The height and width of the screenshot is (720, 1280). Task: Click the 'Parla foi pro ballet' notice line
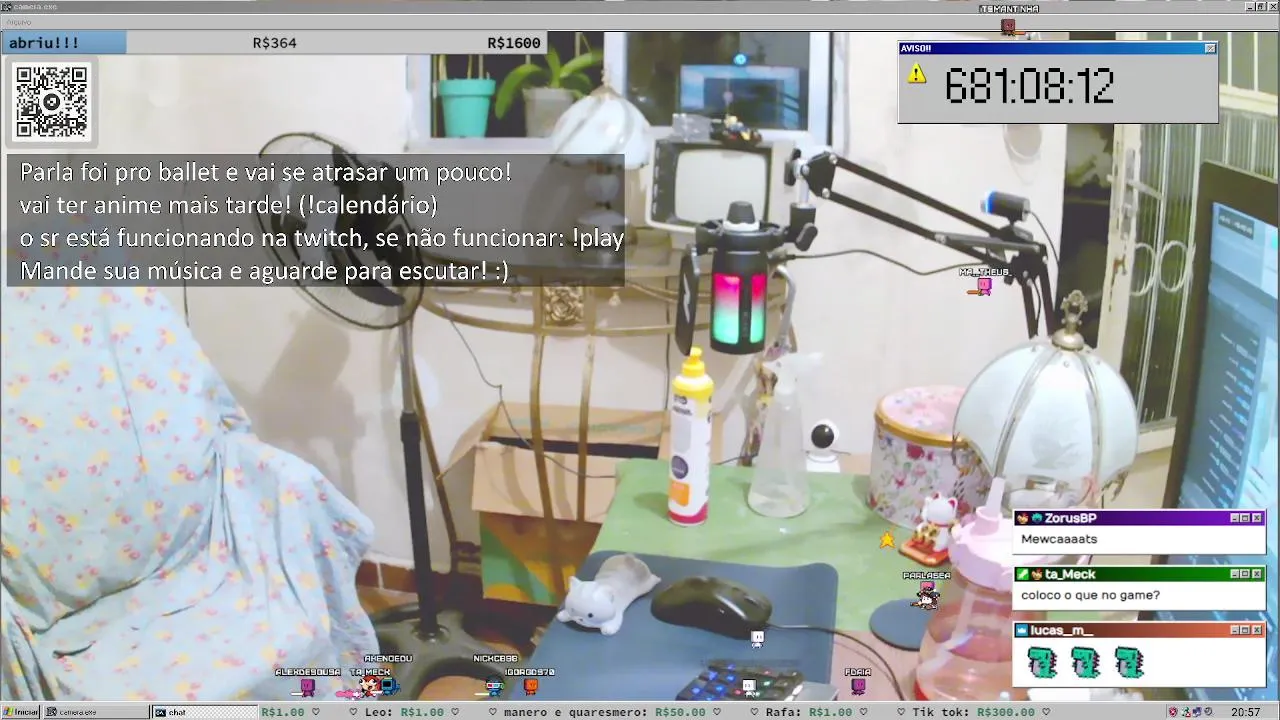point(266,172)
